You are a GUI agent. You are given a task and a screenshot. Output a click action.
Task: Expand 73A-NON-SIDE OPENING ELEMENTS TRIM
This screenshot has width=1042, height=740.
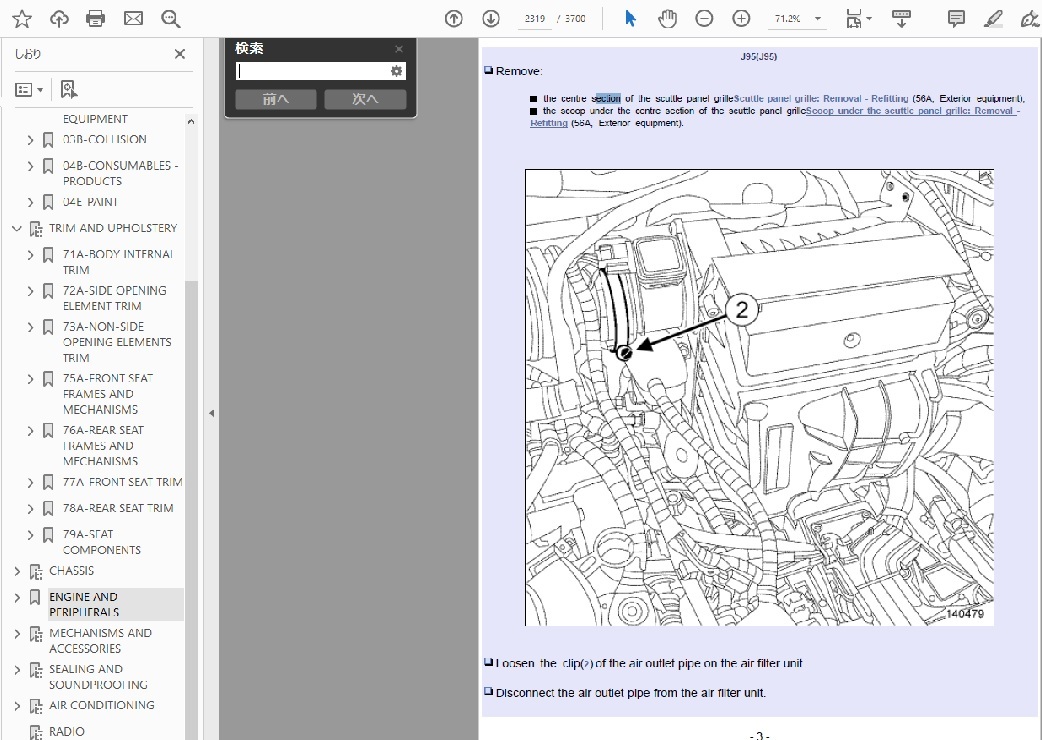(30, 327)
